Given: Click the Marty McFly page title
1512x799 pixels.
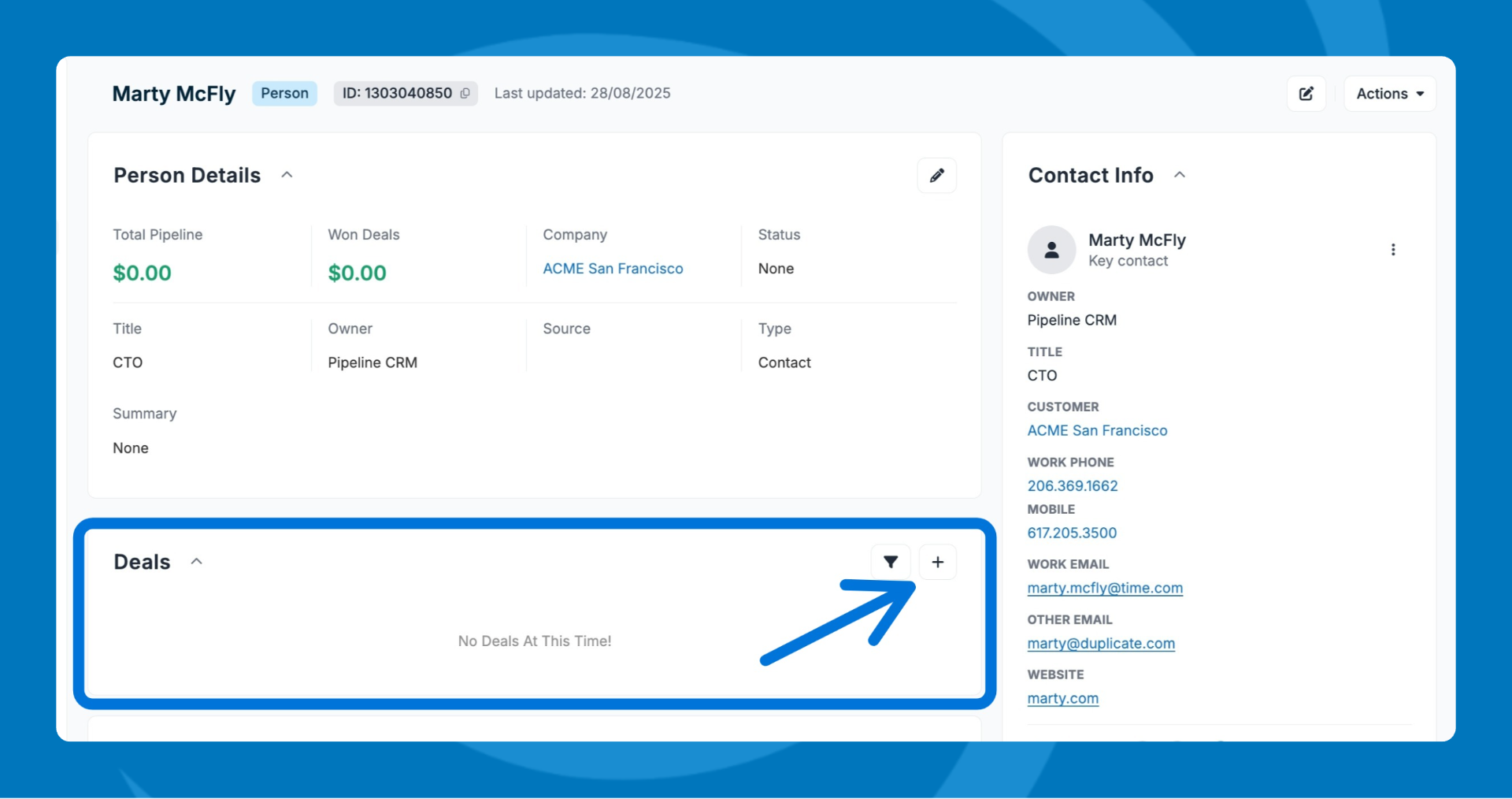Looking at the screenshot, I should tap(174, 94).
